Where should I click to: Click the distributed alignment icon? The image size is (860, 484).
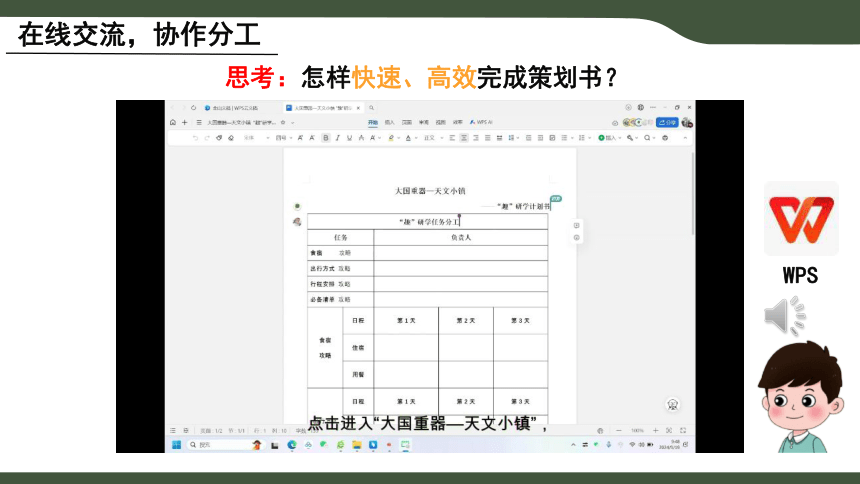[x=499, y=138]
